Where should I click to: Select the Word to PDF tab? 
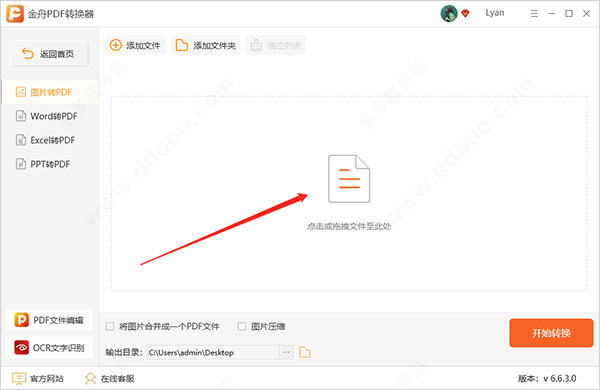pos(49,116)
